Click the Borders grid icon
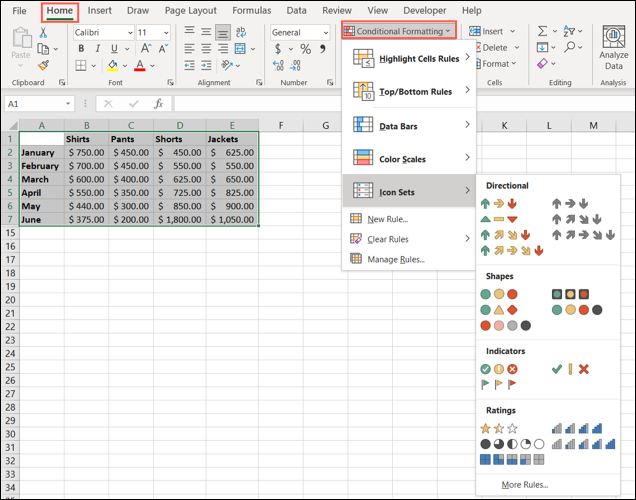Screen dimensions: 636x500 click(81, 65)
